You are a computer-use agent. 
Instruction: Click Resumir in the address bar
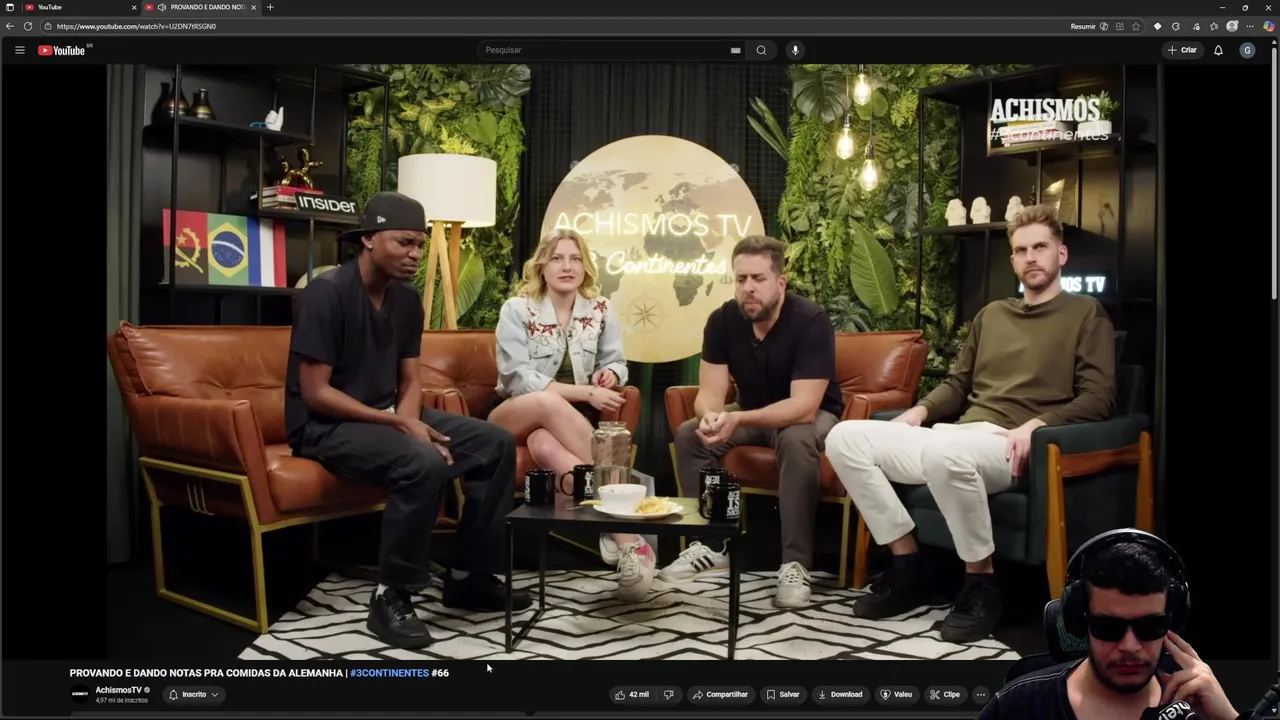pos(1083,26)
